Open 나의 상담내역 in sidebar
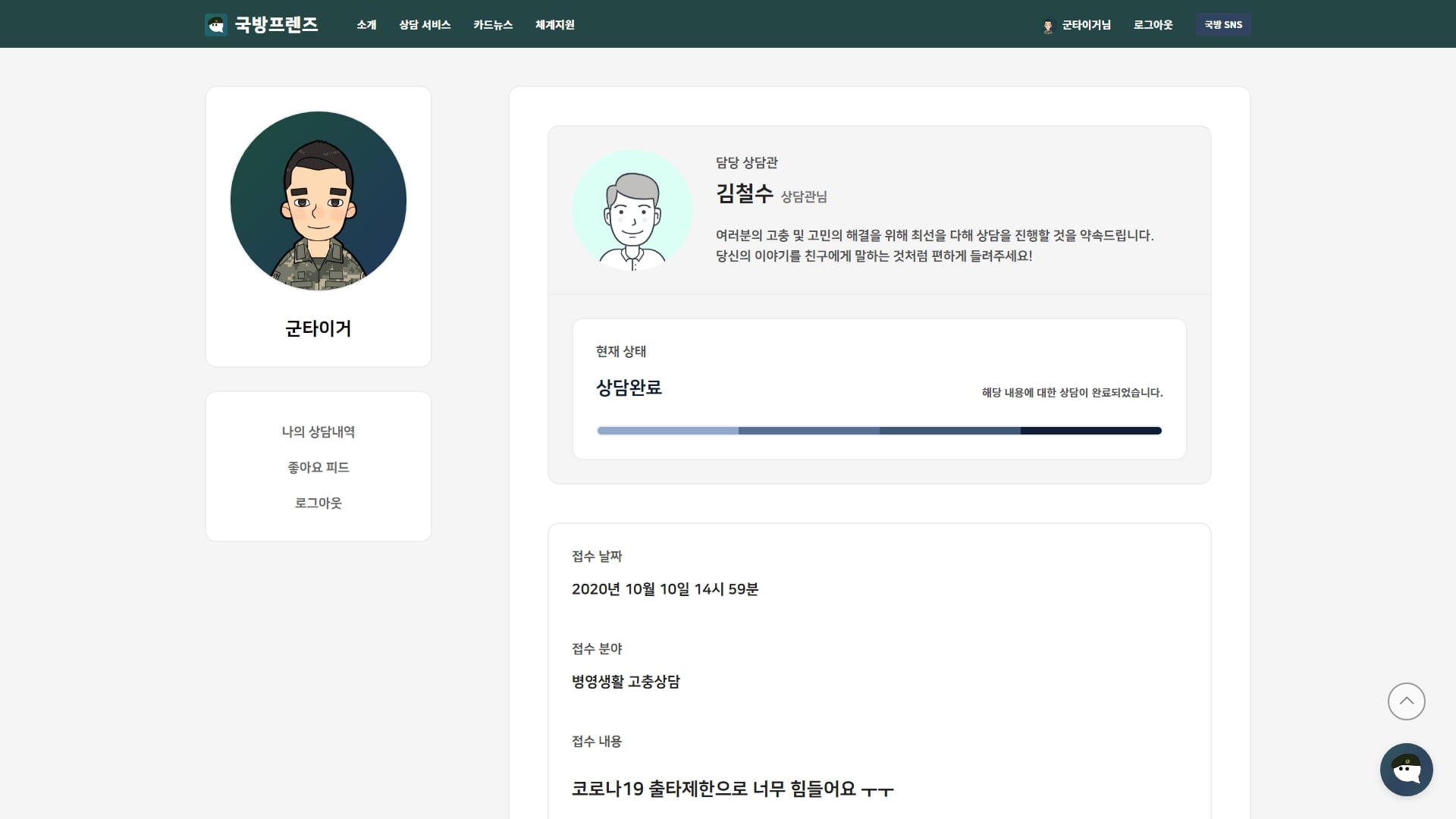This screenshot has height=819, width=1456. [318, 431]
